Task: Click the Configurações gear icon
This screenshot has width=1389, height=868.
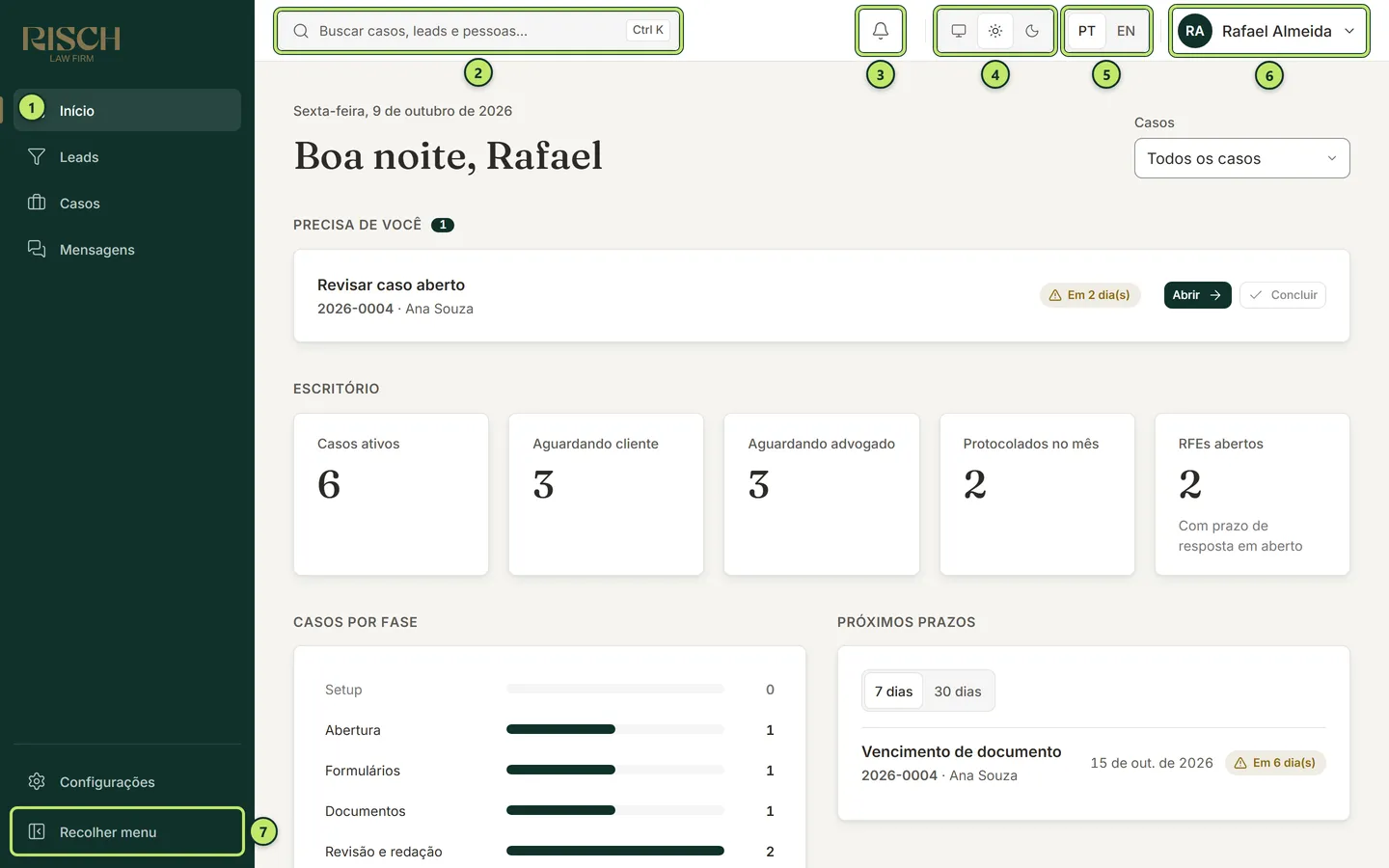Action: (x=37, y=781)
